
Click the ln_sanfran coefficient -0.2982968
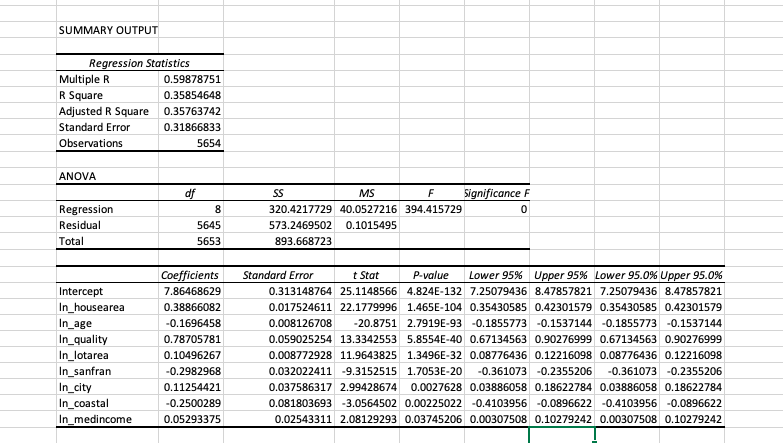(x=191, y=371)
